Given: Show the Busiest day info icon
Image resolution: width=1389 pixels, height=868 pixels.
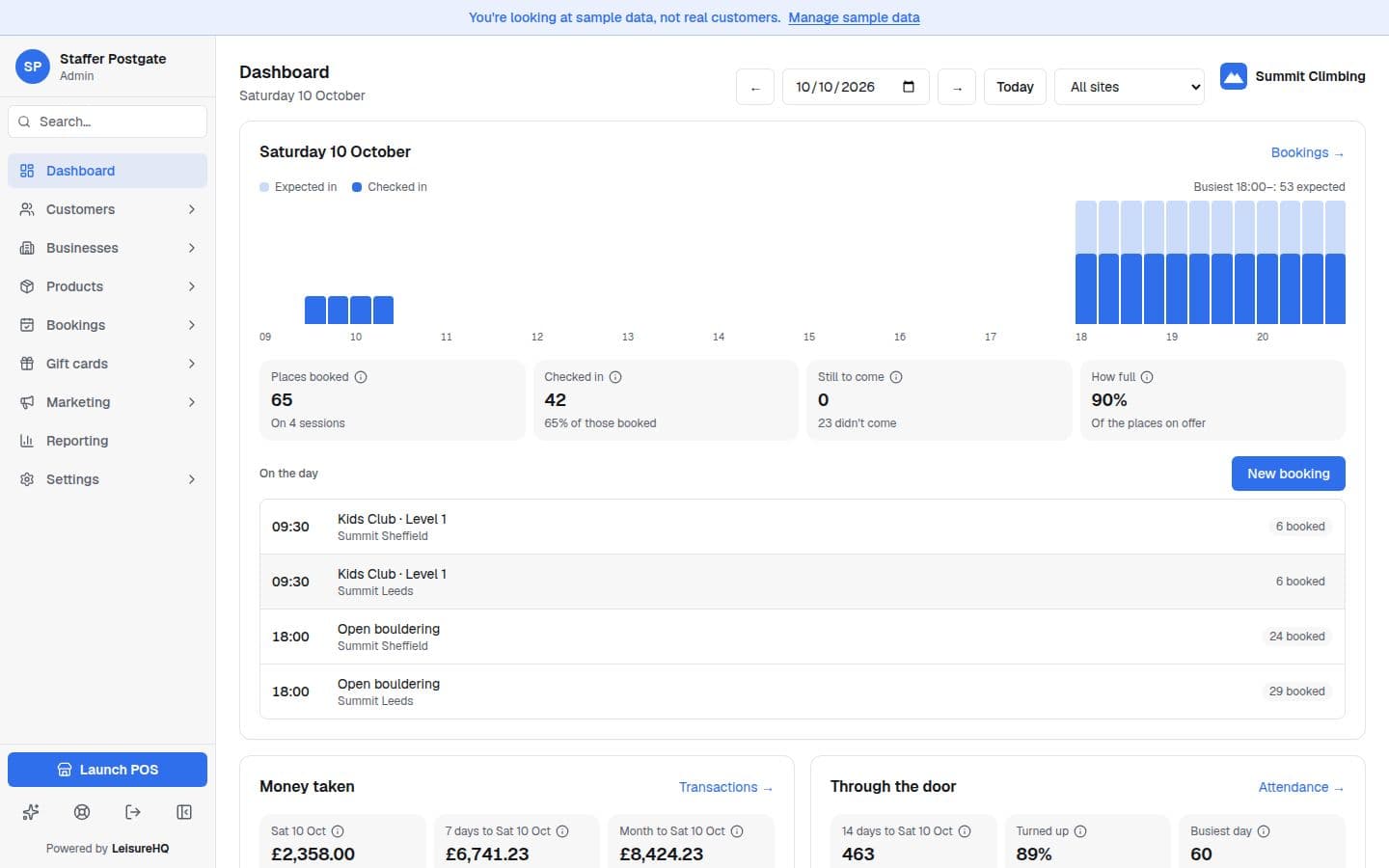Looking at the screenshot, I should [1264, 831].
